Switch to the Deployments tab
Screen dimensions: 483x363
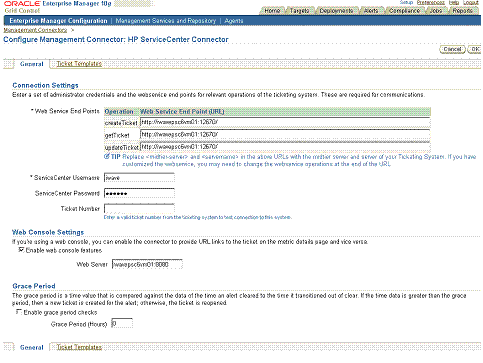tap(336, 11)
